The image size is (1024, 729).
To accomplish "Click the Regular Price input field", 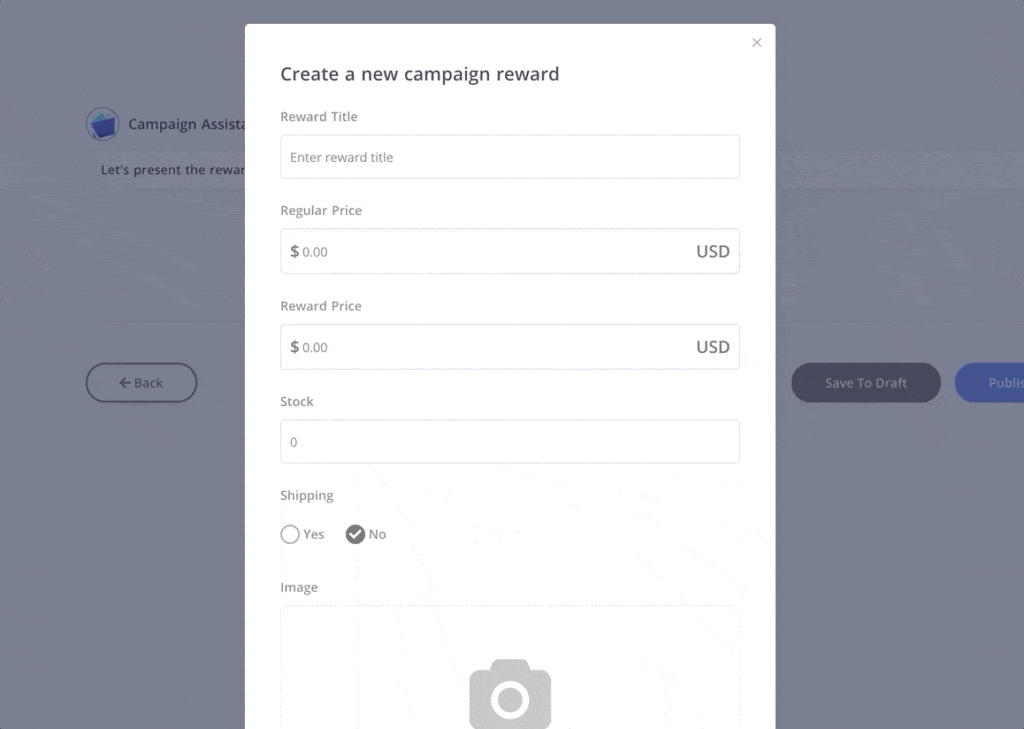I will point(510,251).
